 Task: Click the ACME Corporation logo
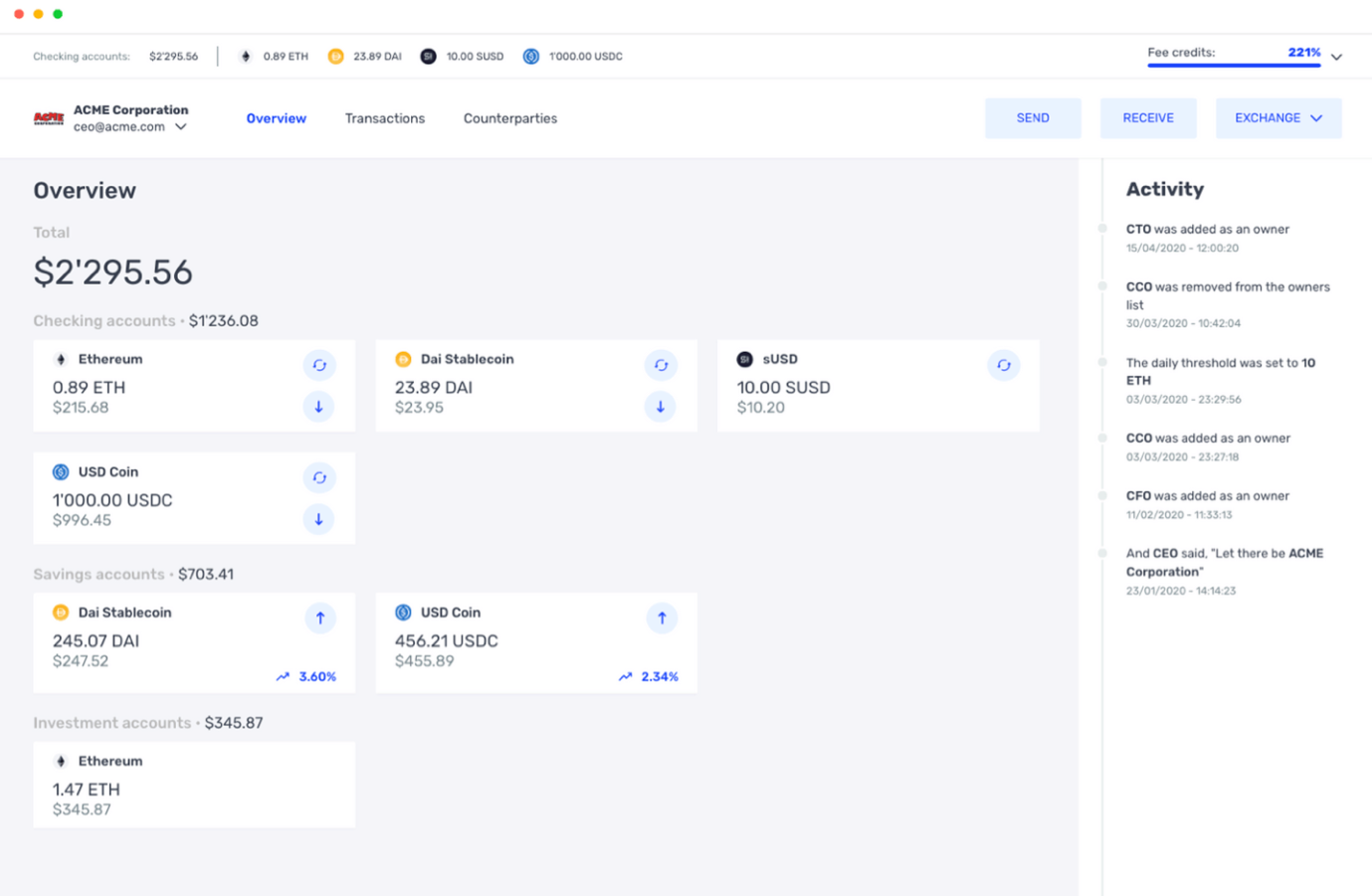(48, 118)
